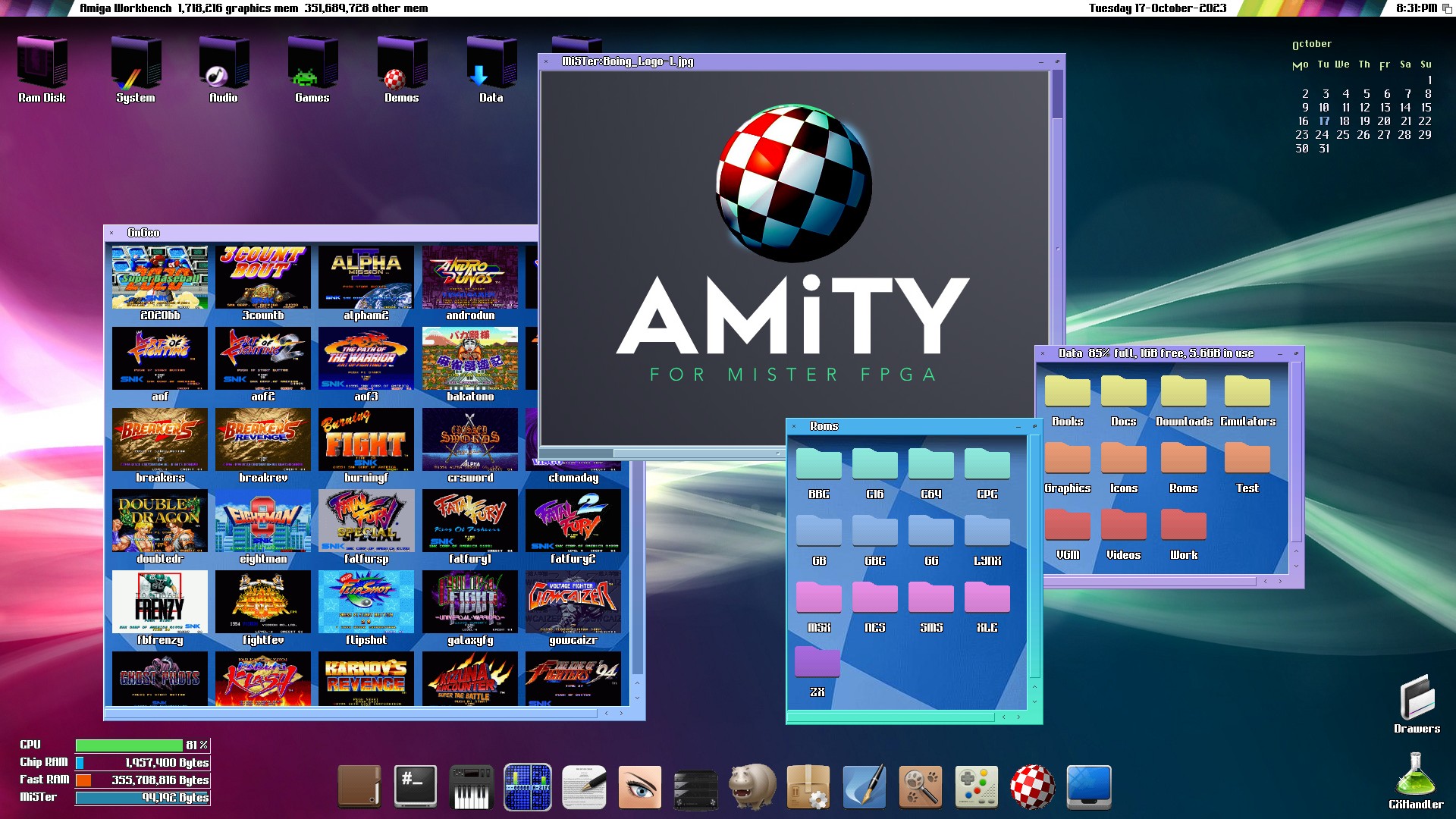Viewport: 1456px width, 819px height.
Task: Open the terminal shell icon in dock
Action: coord(415,786)
